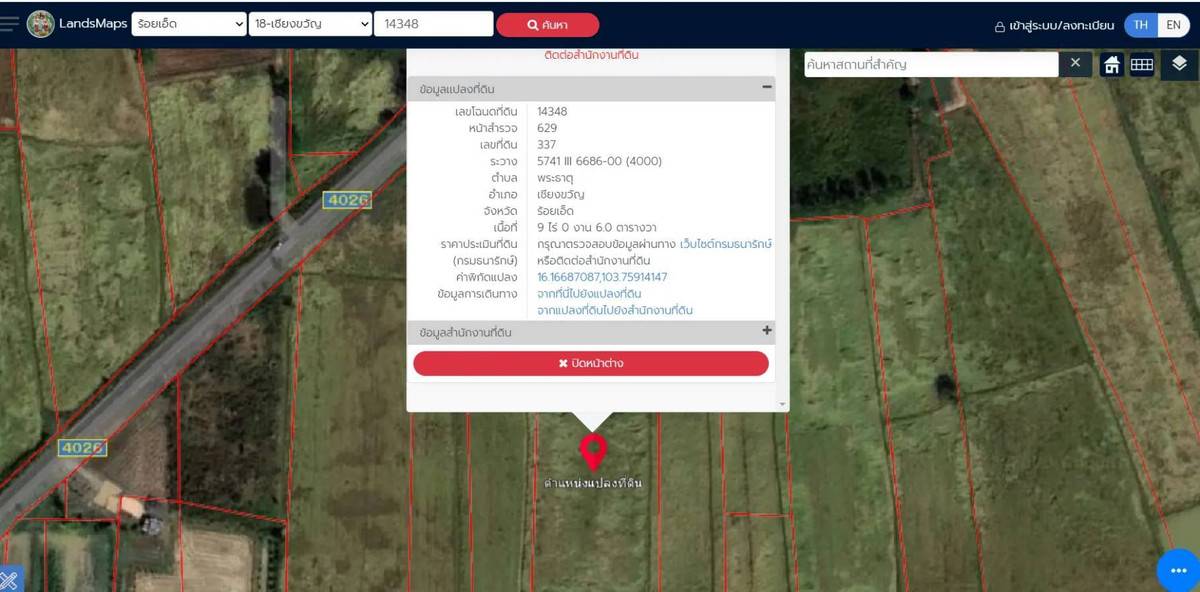Switch language to TH

(x=1141, y=25)
